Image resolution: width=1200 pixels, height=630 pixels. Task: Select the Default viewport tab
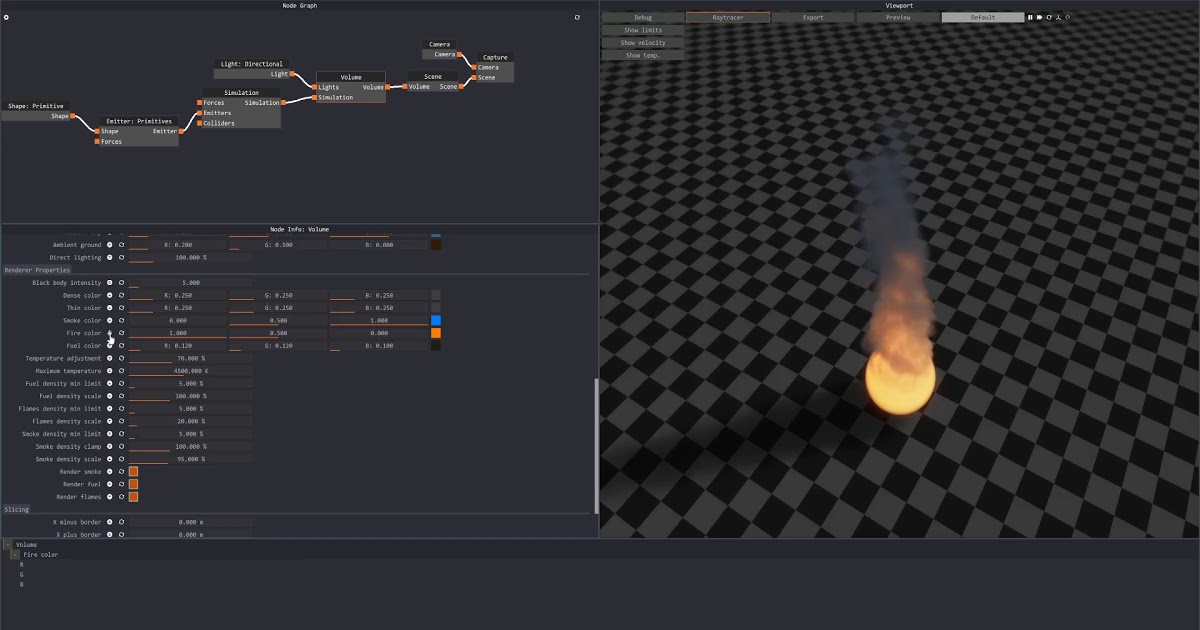(983, 17)
